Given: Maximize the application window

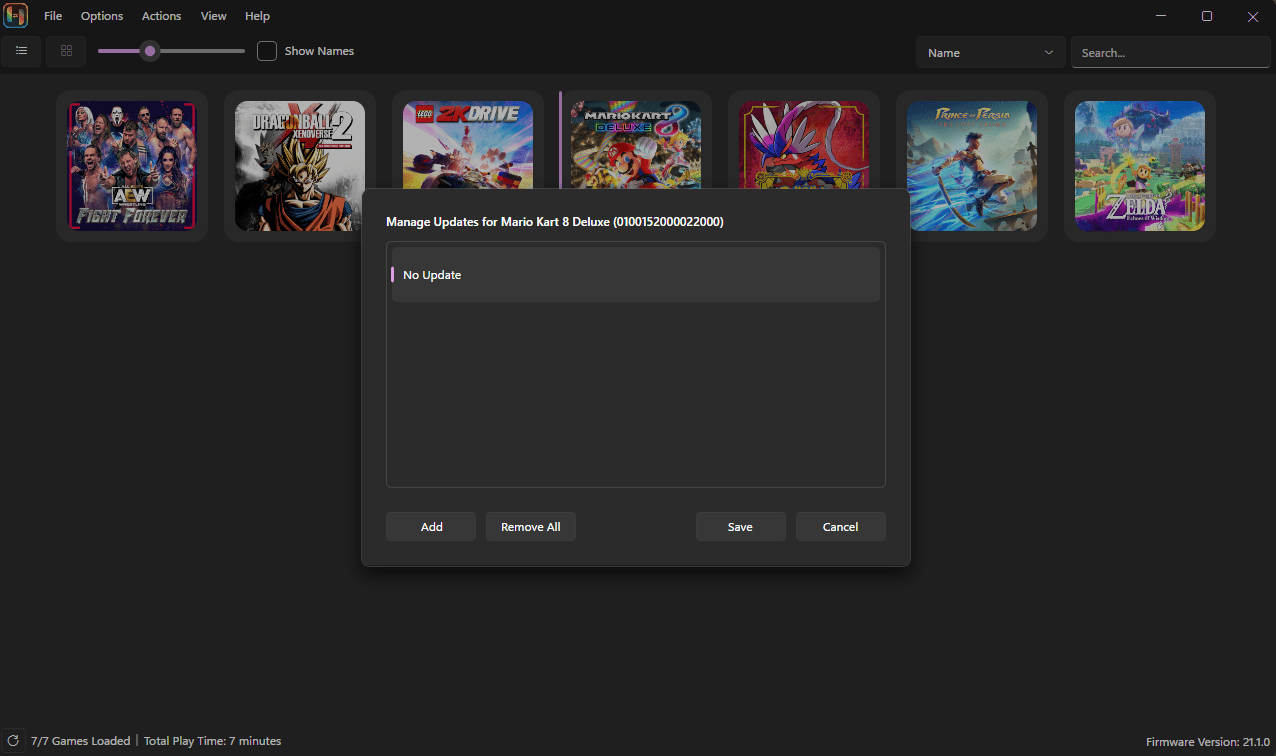Looking at the screenshot, I should [1207, 16].
